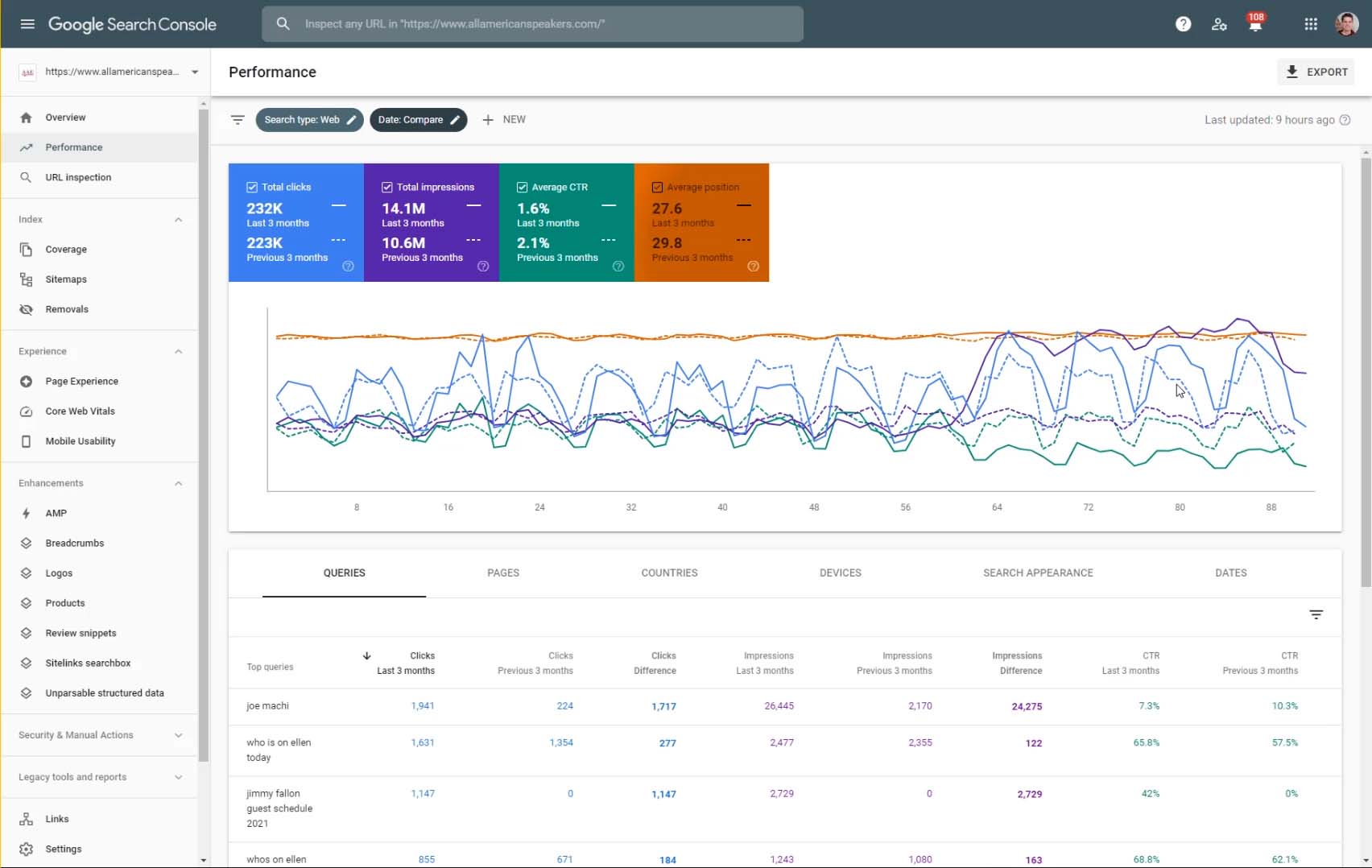
Task: Click the Impressions Difference column header
Action: (x=1017, y=663)
